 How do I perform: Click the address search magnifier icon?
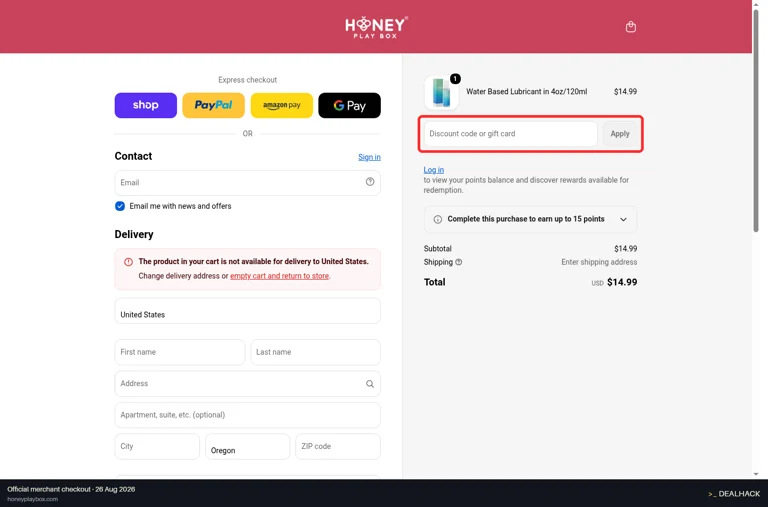[370, 384]
